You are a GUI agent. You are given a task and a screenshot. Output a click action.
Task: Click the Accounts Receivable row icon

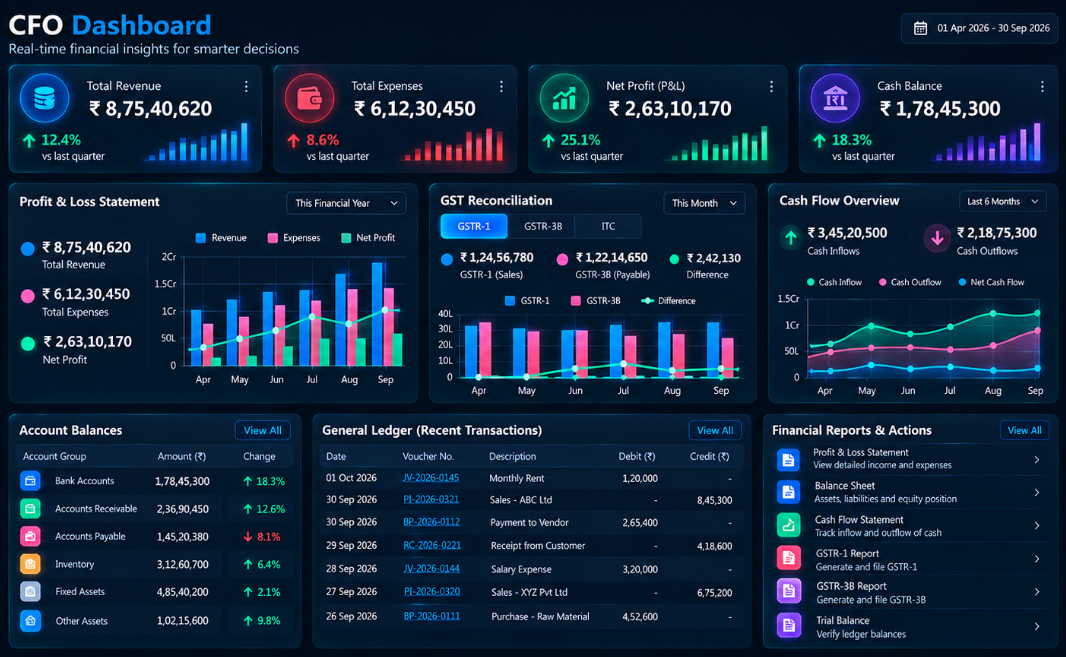pyautogui.click(x=30, y=509)
